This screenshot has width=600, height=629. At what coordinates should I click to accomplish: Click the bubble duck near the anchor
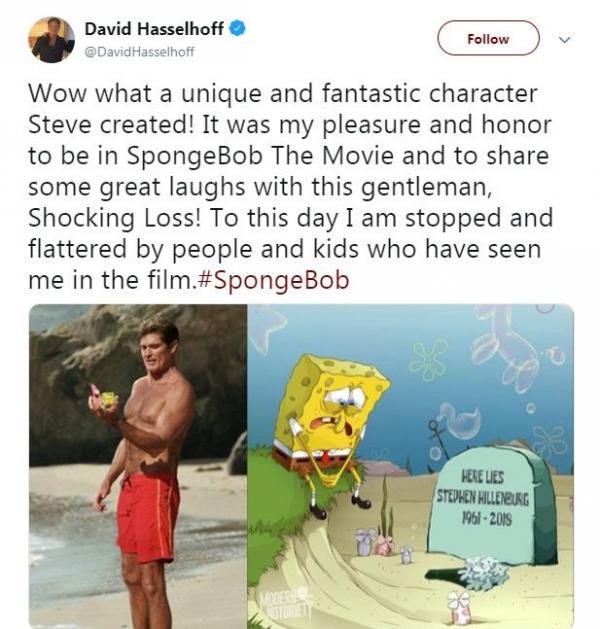click(x=461, y=420)
